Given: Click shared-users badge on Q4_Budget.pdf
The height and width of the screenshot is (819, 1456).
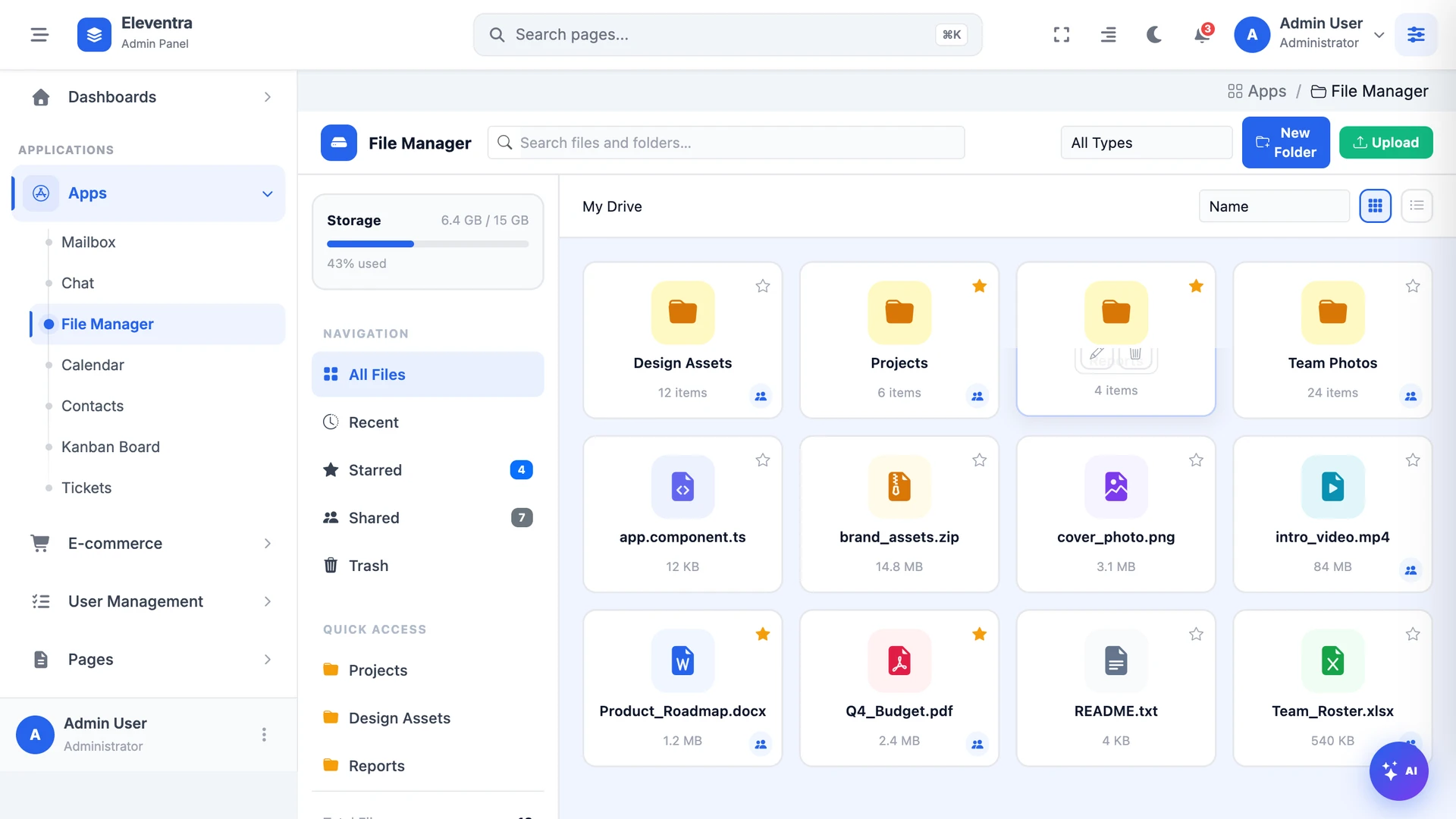Looking at the screenshot, I should (x=977, y=745).
